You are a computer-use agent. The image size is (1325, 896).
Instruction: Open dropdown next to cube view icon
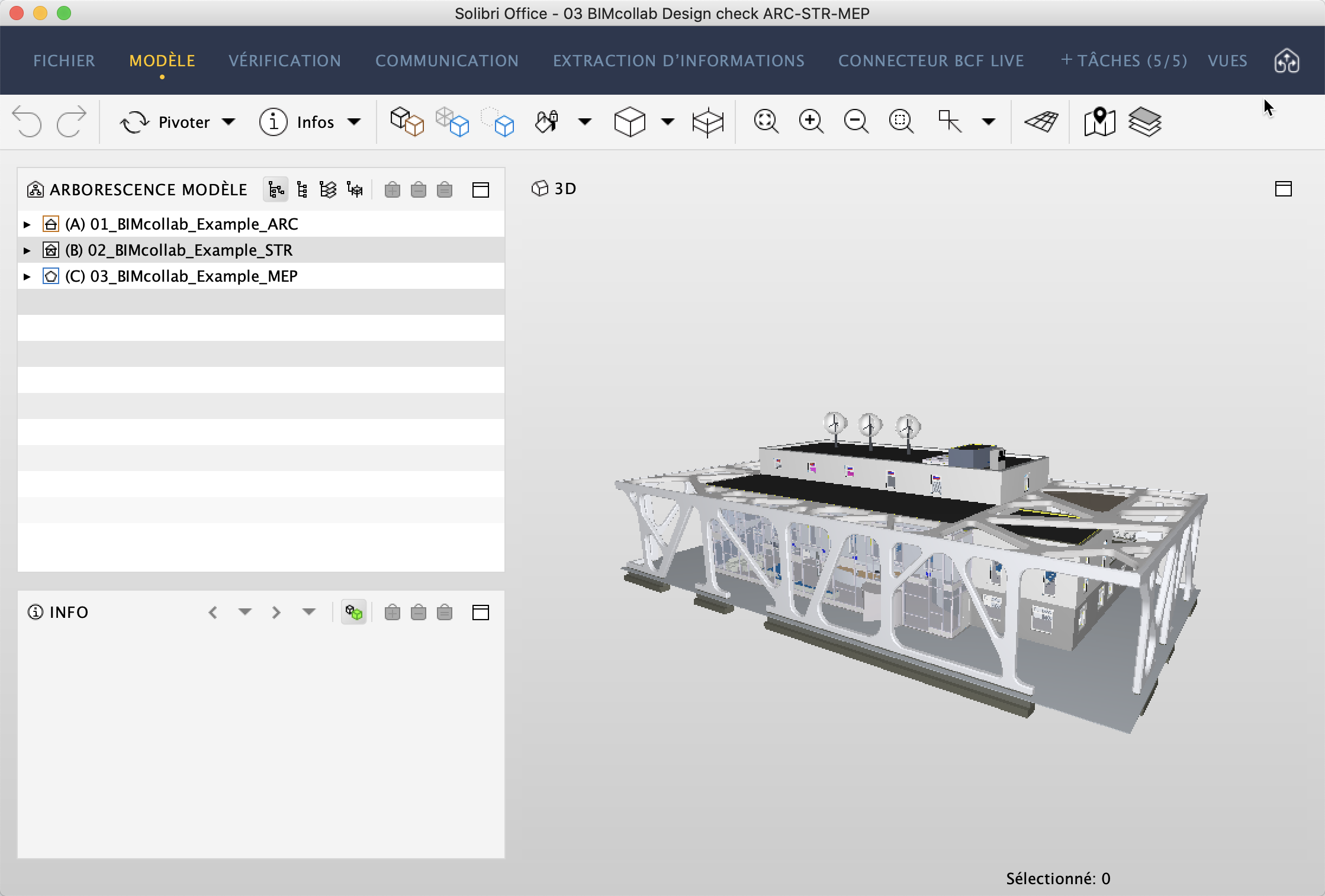pyautogui.click(x=668, y=122)
